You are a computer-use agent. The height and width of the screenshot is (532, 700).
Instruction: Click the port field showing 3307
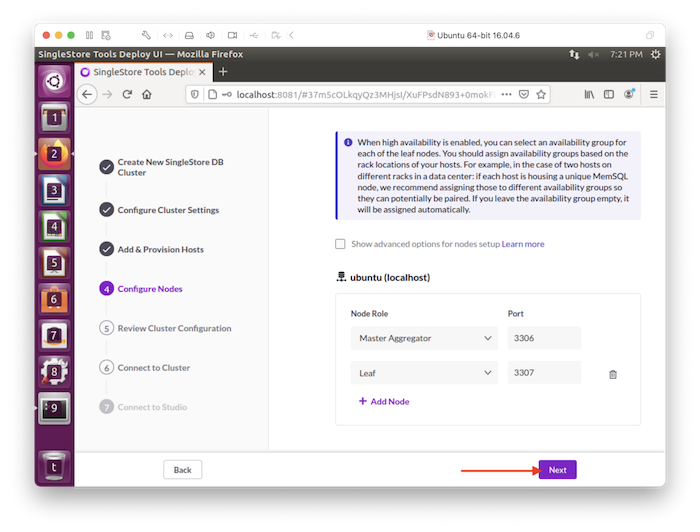point(544,373)
